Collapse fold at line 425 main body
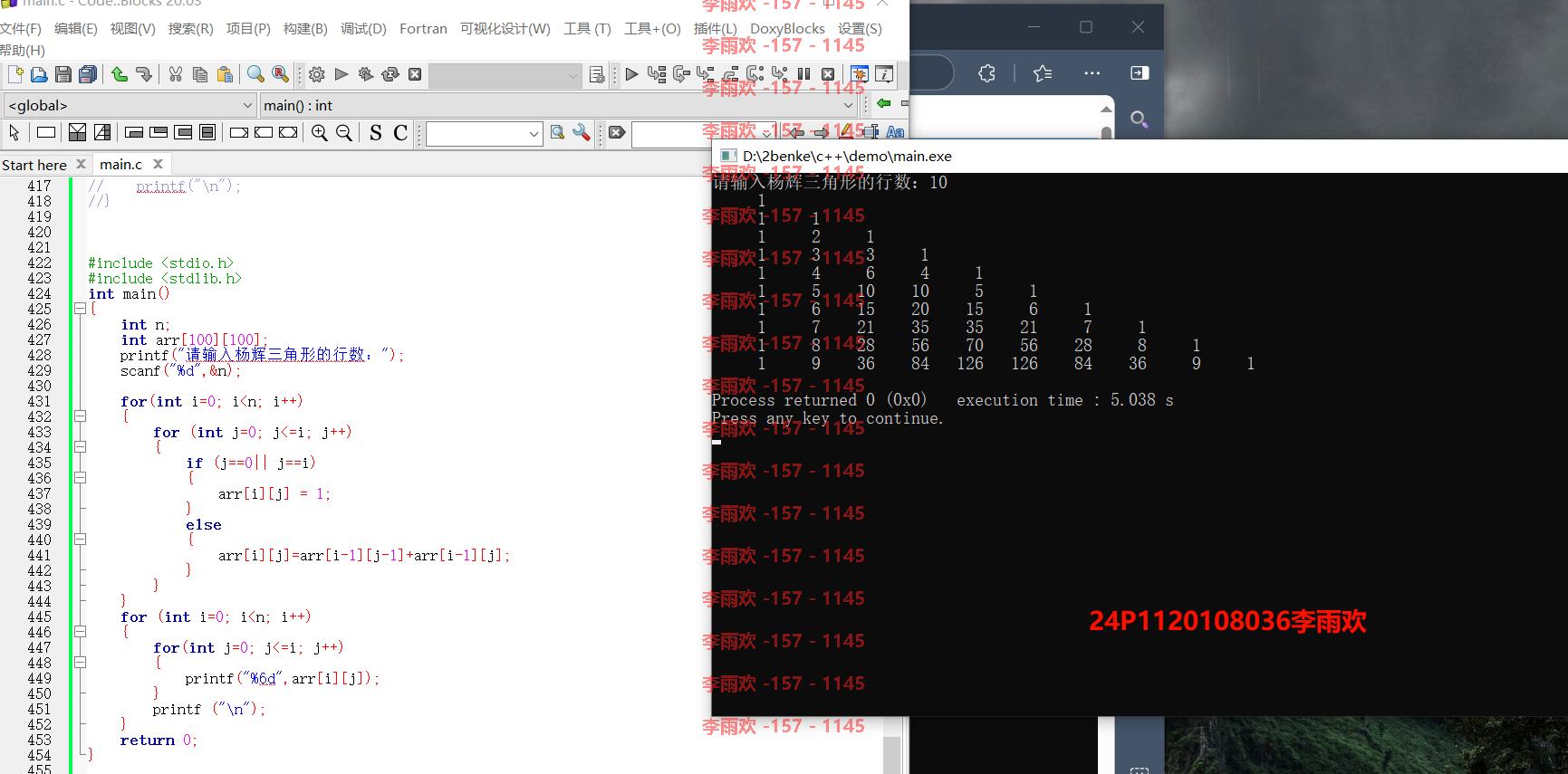The image size is (1568, 774). pyautogui.click(x=80, y=309)
